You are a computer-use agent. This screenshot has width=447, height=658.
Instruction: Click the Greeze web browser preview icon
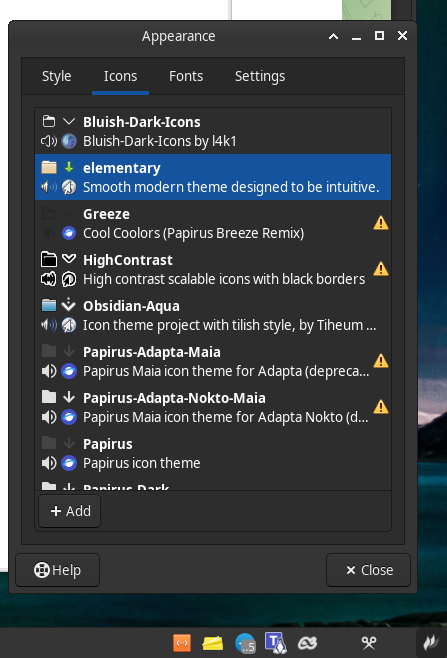point(69,233)
